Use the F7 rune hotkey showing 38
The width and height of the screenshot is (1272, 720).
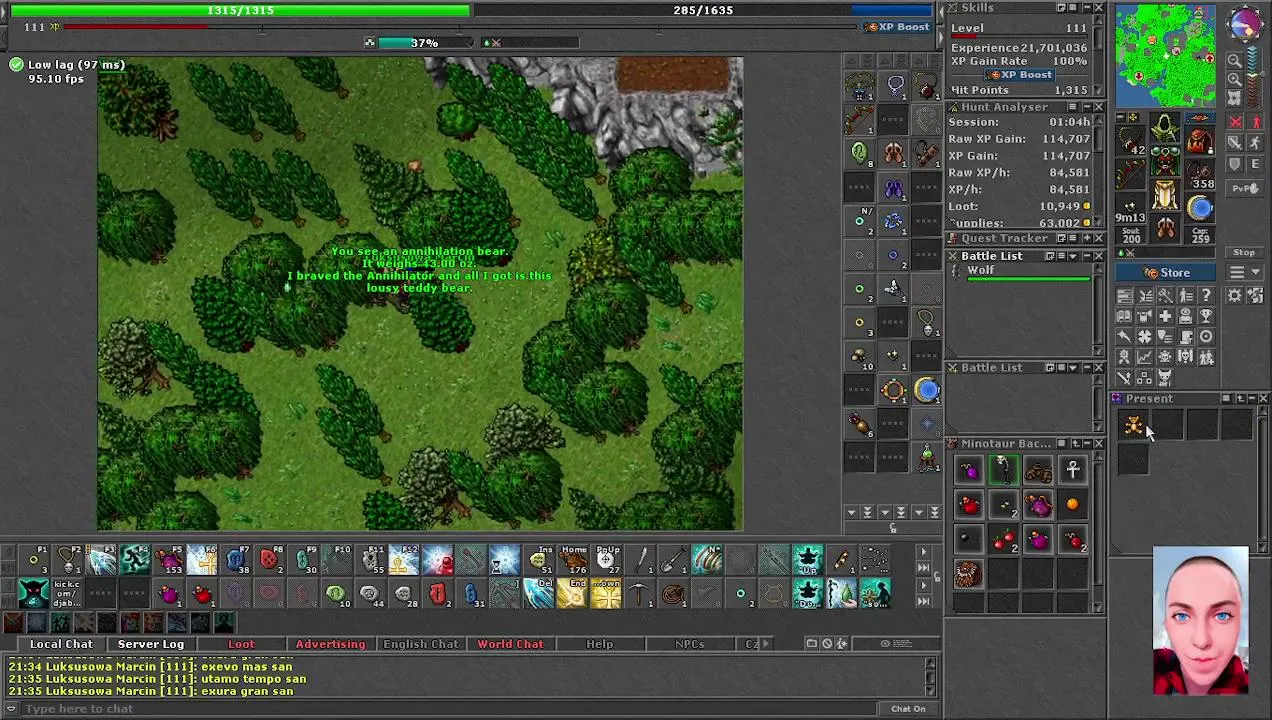(236, 561)
